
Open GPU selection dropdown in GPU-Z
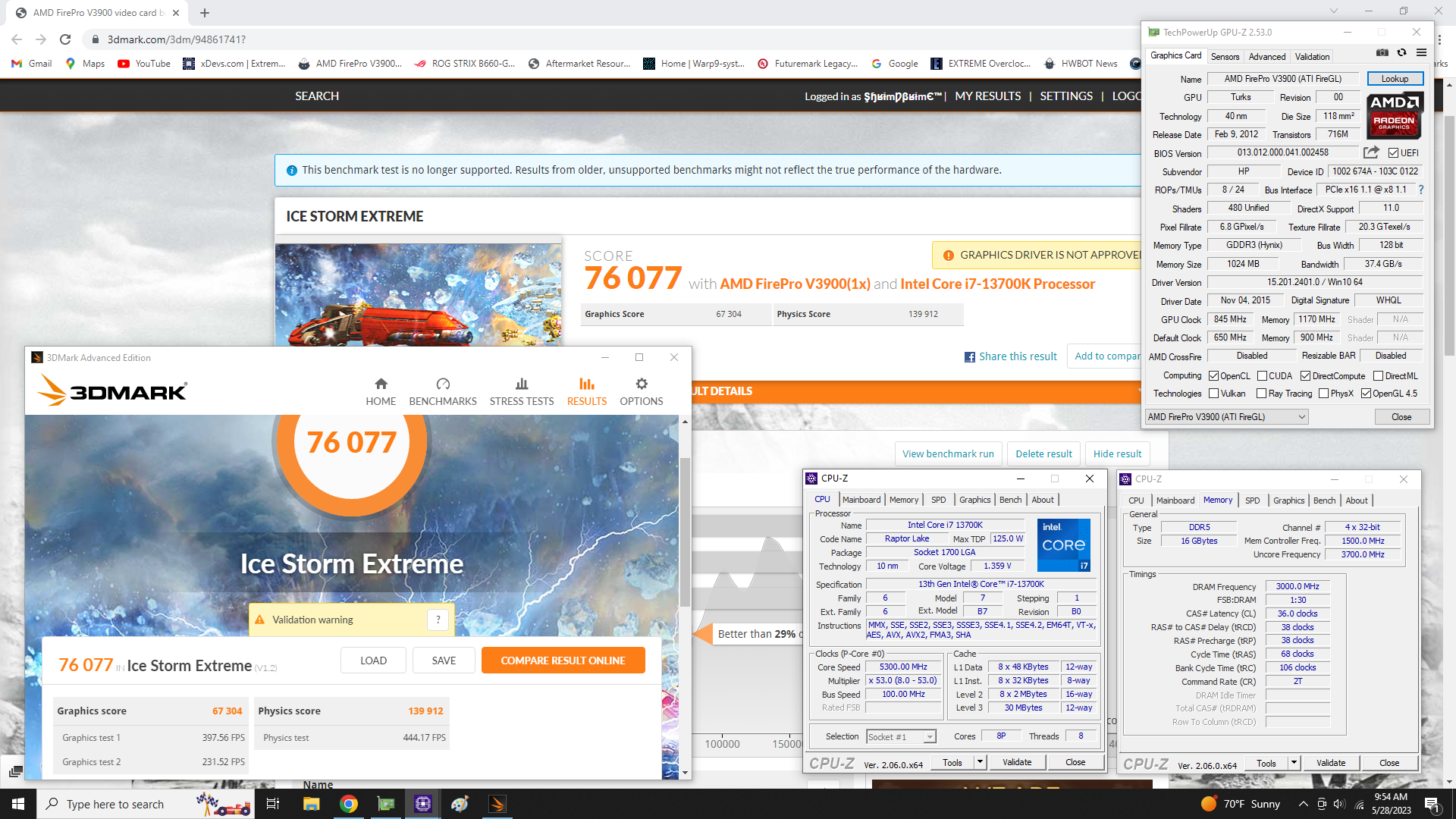click(1226, 417)
